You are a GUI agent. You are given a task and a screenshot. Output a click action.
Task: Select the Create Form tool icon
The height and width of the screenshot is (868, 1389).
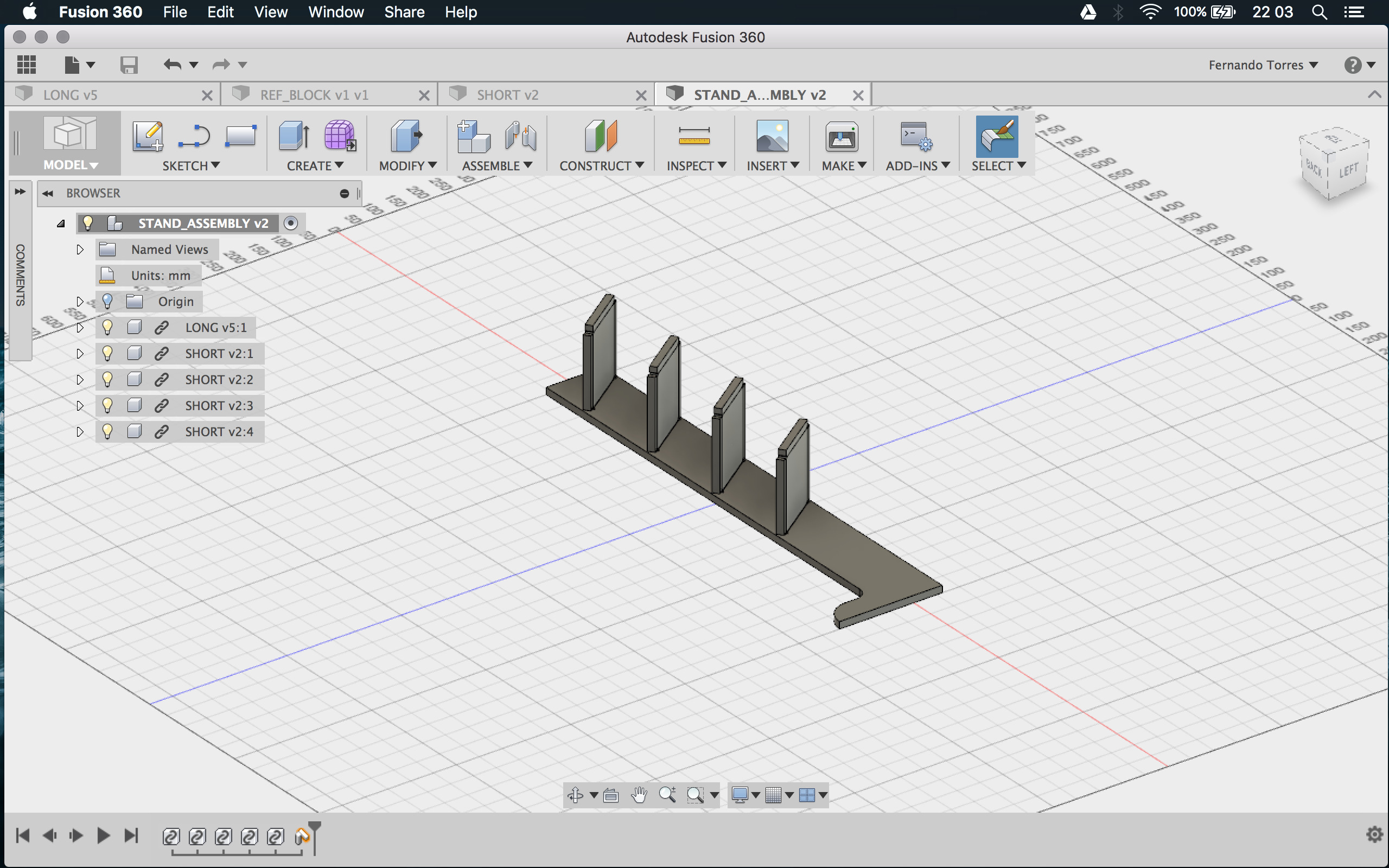pyautogui.click(x=340, y=136)
